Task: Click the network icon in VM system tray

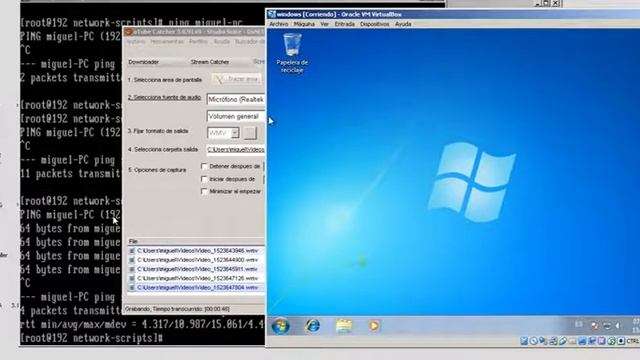Action: [x=607, y=325]
